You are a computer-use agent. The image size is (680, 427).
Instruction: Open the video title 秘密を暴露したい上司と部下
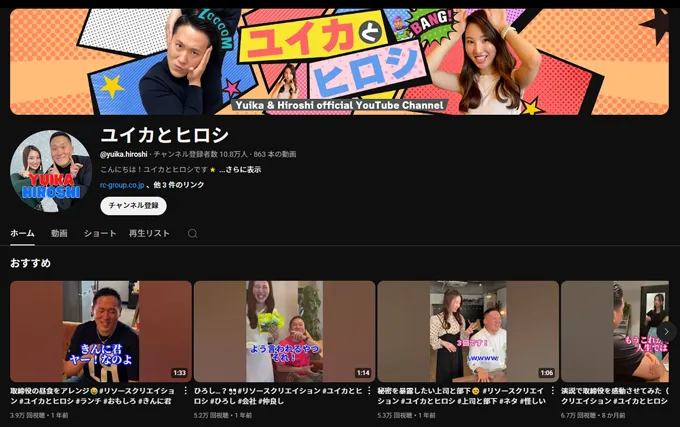[461, 396]
